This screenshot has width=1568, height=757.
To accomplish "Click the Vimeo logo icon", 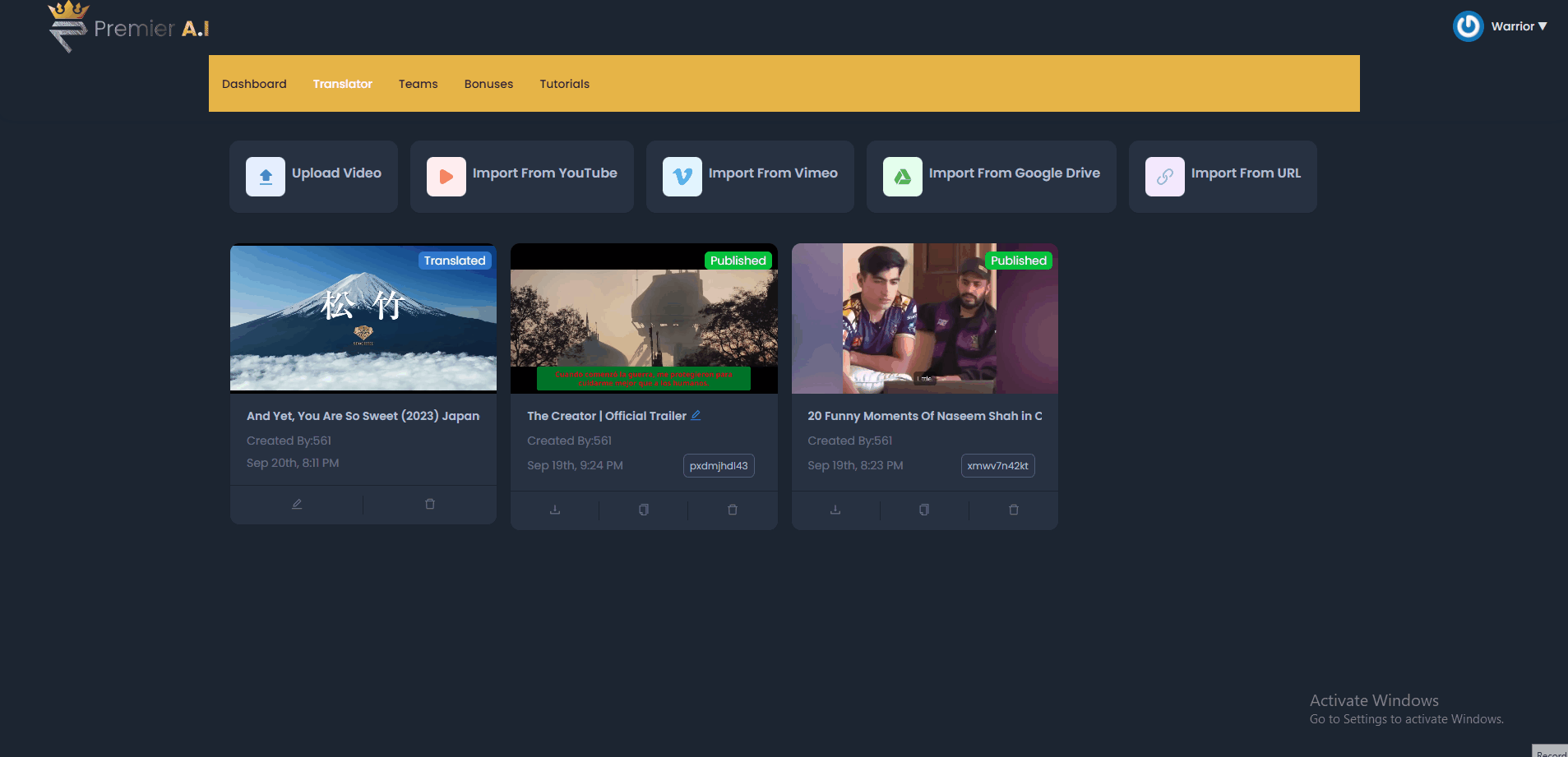I will [x=682, y=177].
